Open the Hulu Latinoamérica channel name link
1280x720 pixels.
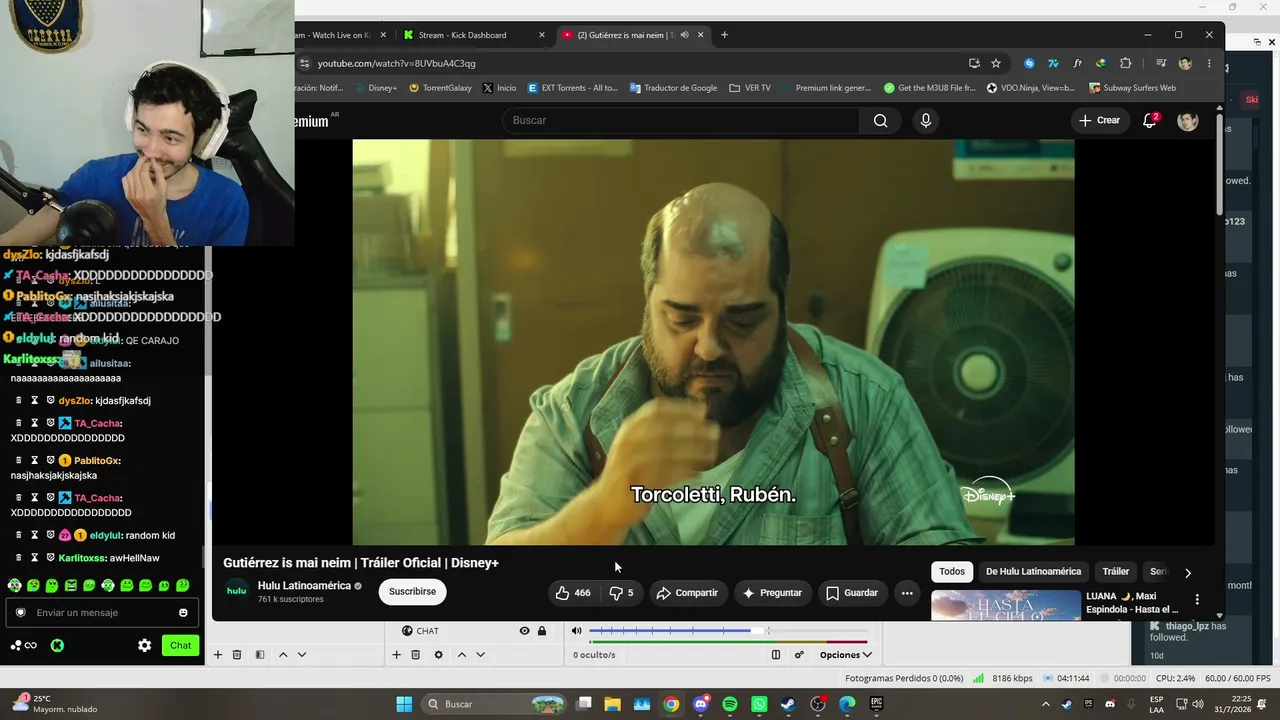(x=304, y=586)
